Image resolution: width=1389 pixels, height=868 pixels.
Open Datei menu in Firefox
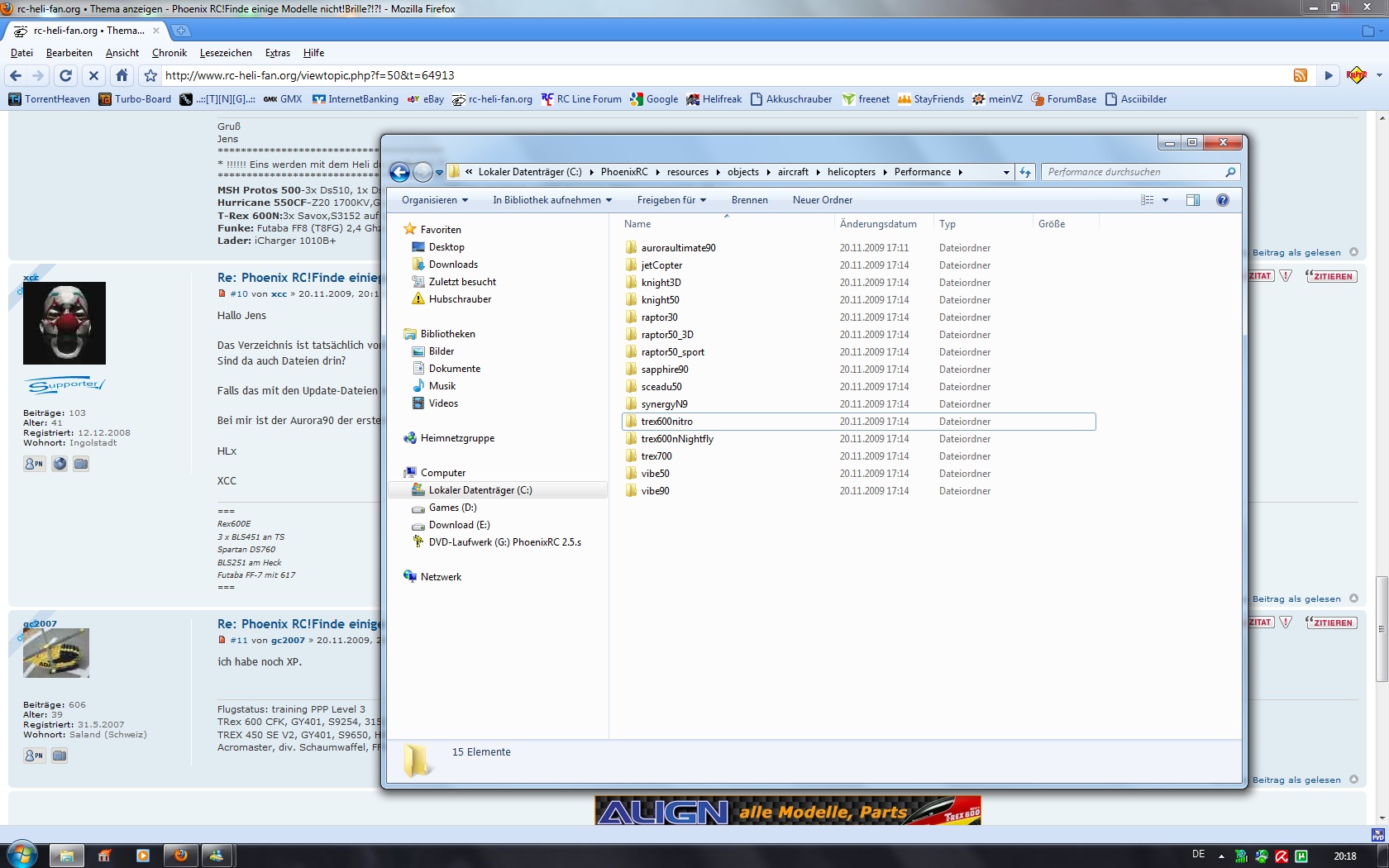pyautogui.click(x=21, y=53)
